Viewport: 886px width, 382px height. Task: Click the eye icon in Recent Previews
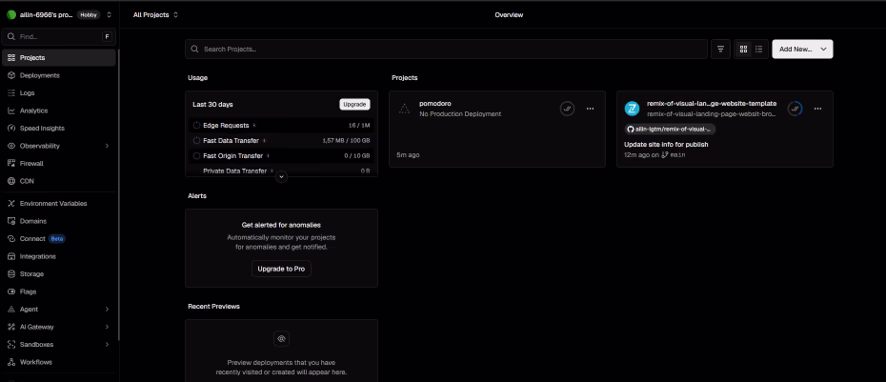[281, 339]
